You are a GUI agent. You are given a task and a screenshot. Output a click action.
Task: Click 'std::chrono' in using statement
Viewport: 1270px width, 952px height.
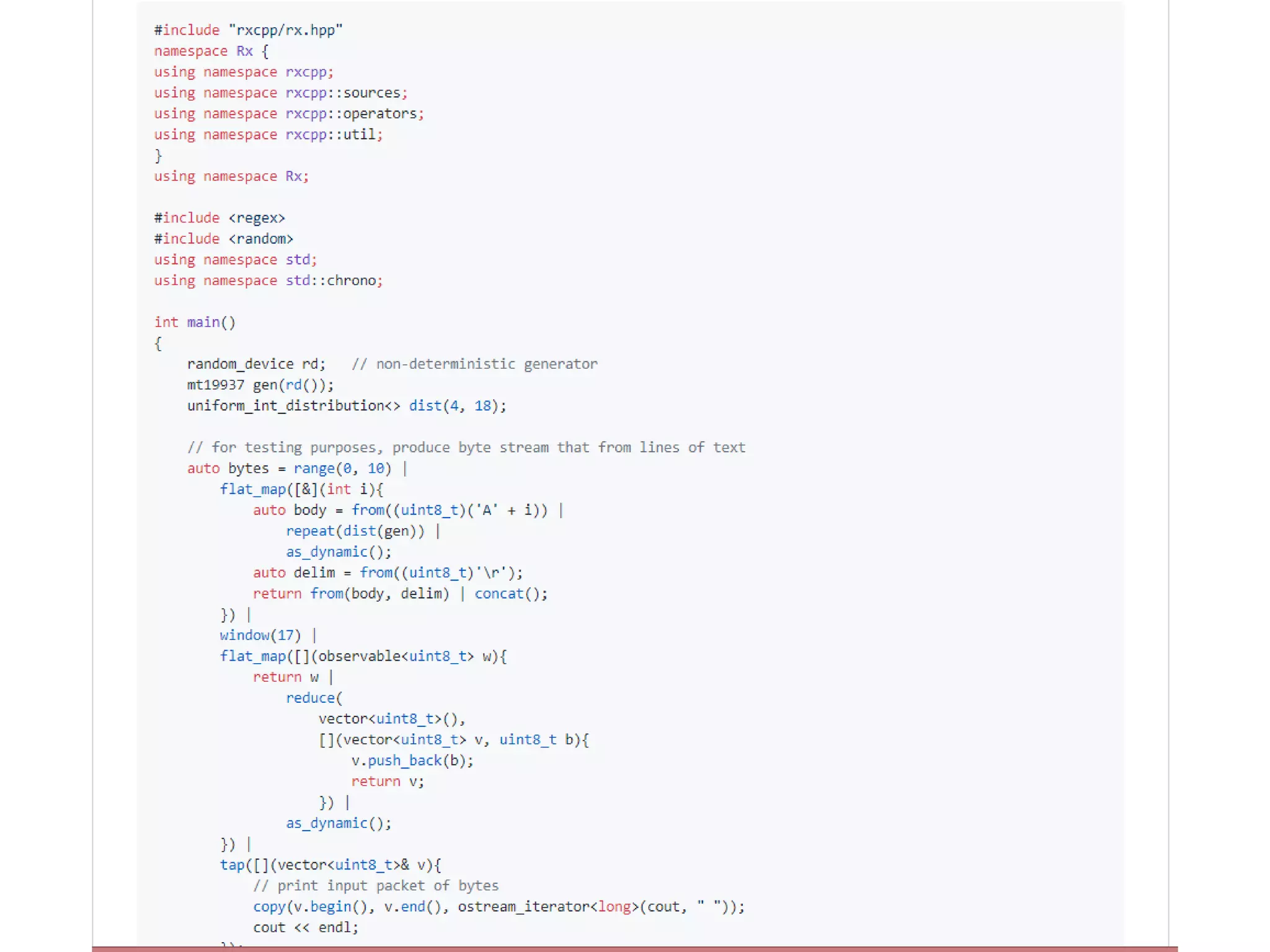pos(331,281)
